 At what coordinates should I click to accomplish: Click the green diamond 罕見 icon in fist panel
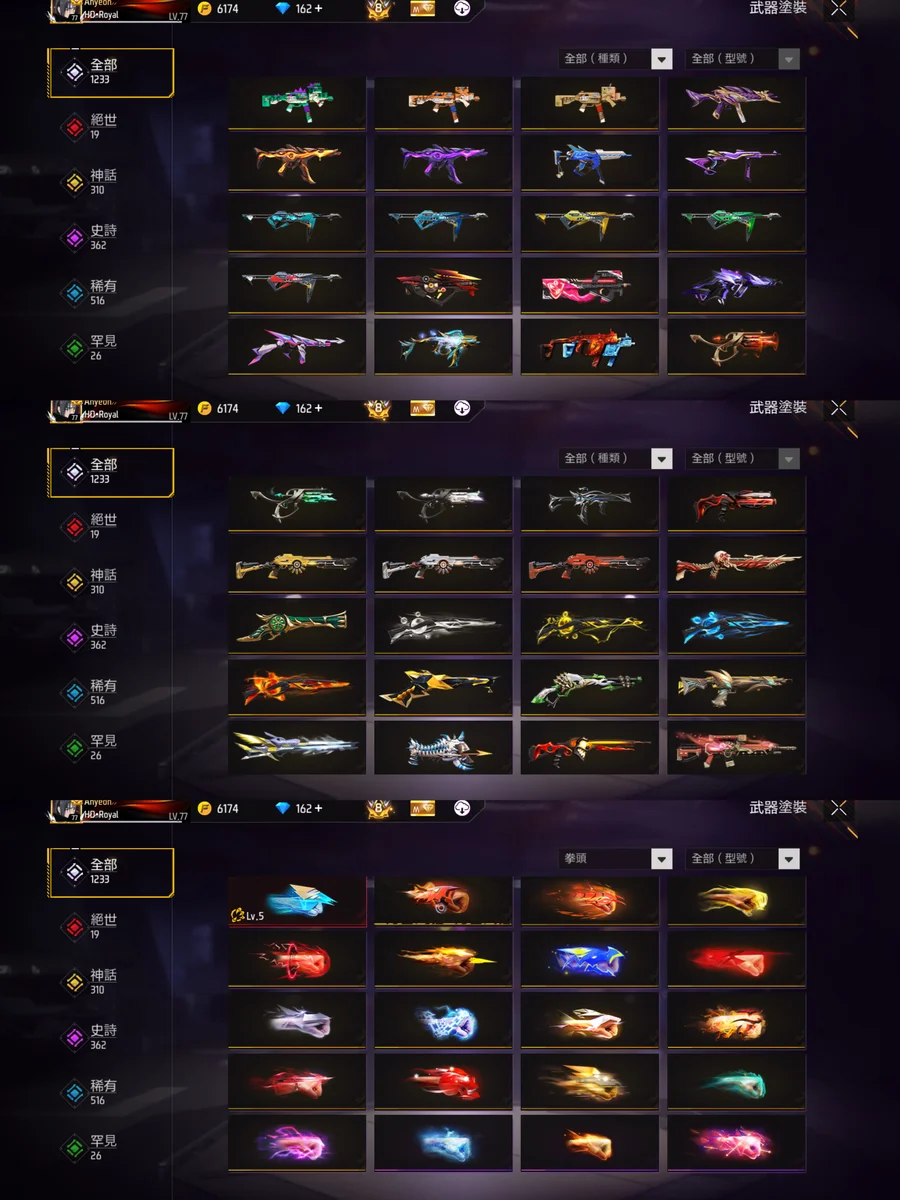coord(74,1147)
